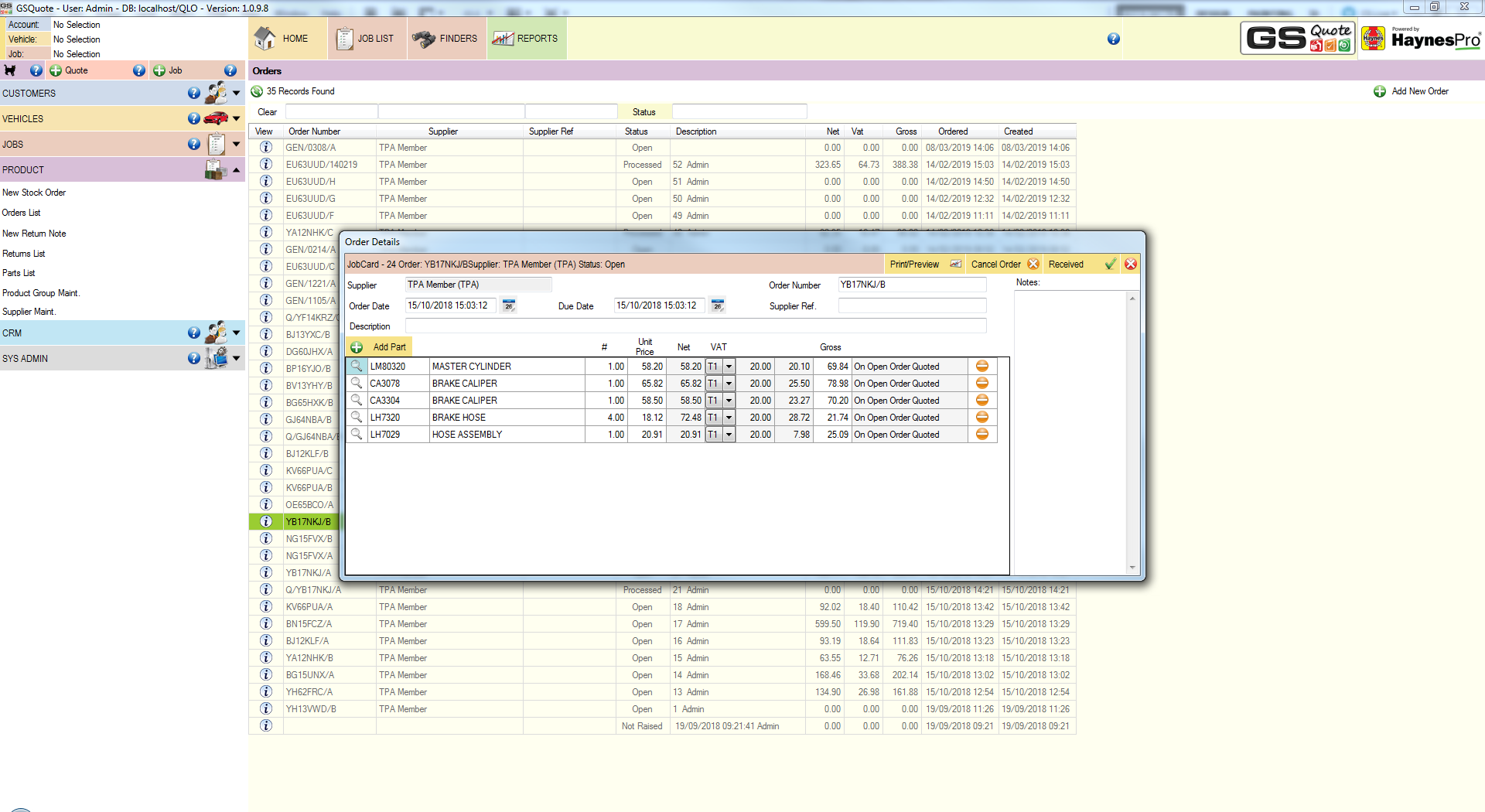1485x812 pixels.
Task: Search part LH7029 magnifier icon
Action: 357,434
